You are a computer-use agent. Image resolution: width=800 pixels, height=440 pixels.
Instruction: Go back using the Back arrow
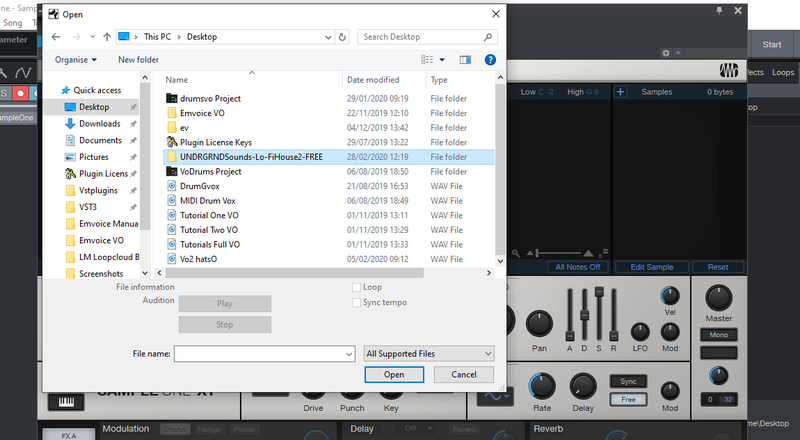click(x=56, y=37)
